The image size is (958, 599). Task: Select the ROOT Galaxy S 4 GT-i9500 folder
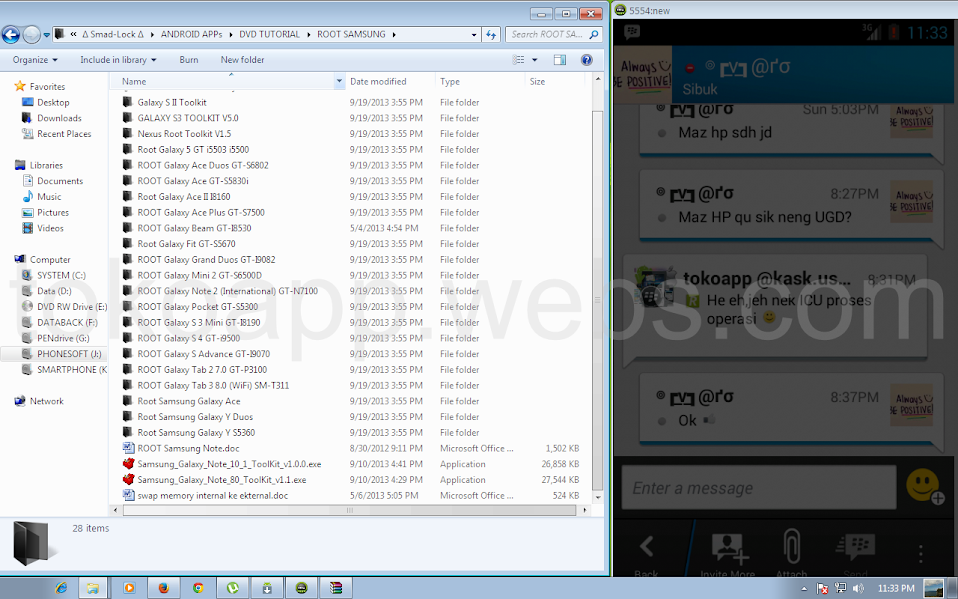pyautogui.click(x=188, y=338)
